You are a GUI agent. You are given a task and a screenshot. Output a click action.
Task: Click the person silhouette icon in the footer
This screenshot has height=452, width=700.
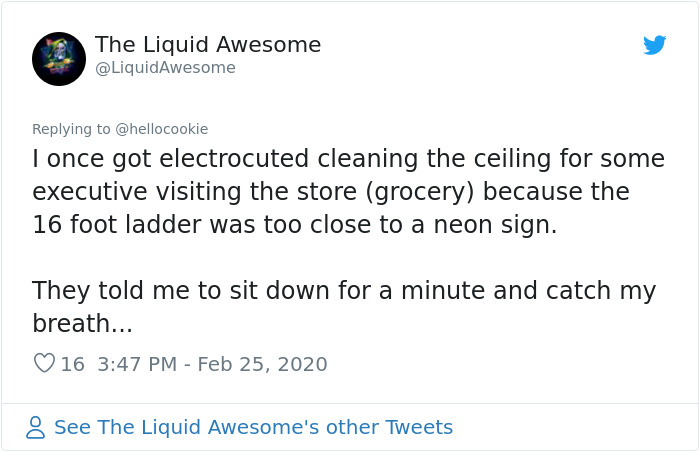[35, 427]
